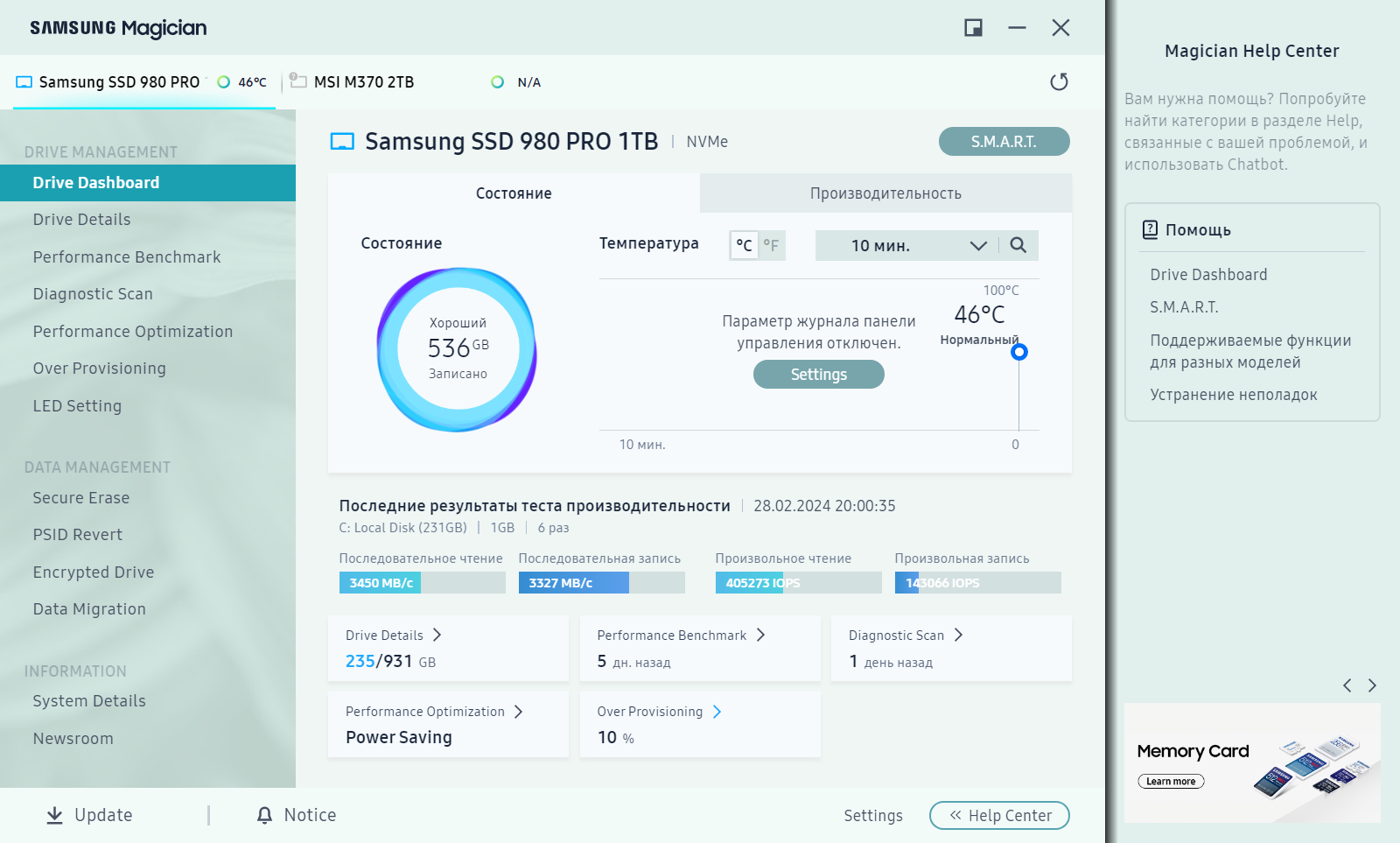Open Поддерживаемые функции для разных моделей help link
This screenshot has height=843, width=1400.
pos(1250,351)
